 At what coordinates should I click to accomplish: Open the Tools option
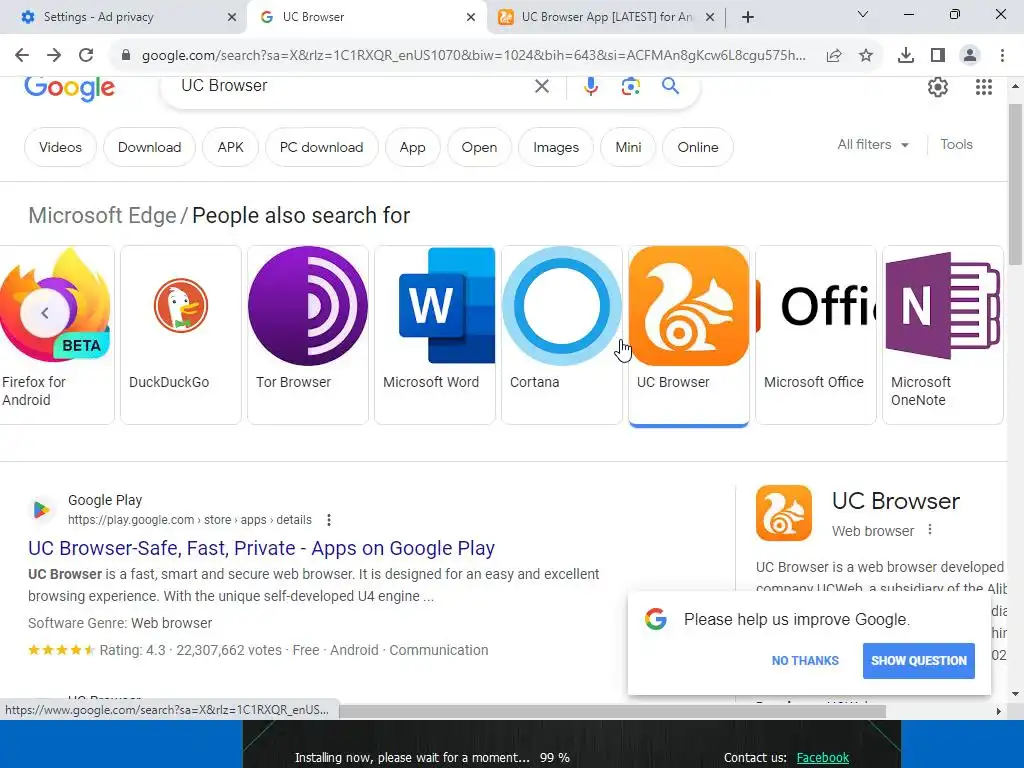(956, 144)
